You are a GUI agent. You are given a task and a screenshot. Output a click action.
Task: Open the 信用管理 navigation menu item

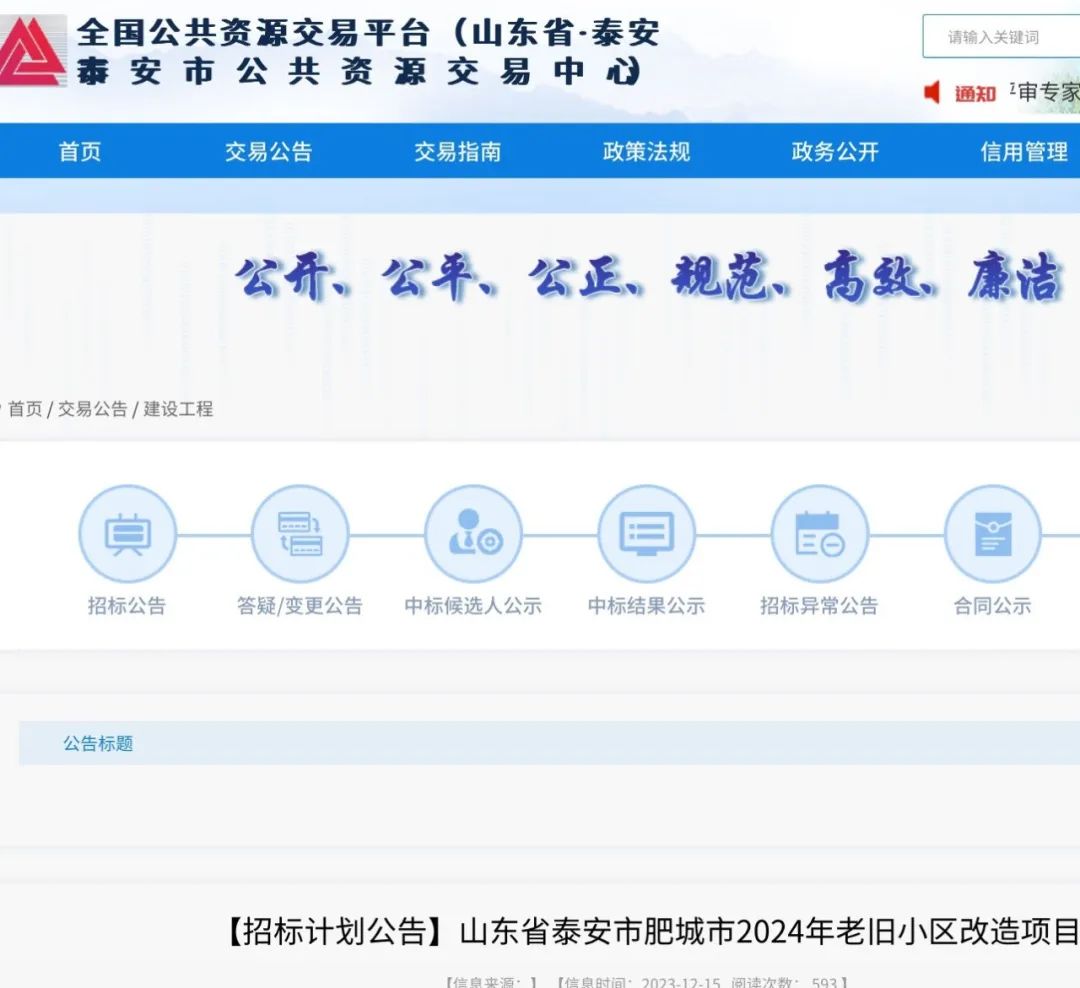(x=1024, y=152)
